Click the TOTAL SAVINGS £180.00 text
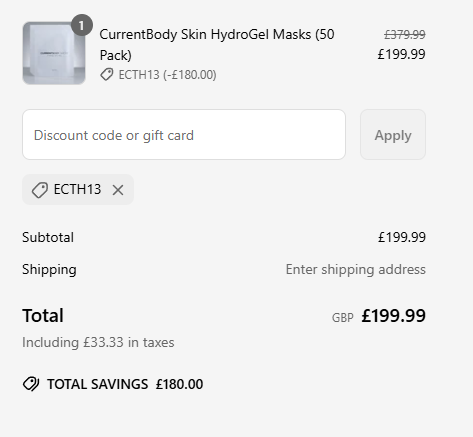 [x=125, y=384]
